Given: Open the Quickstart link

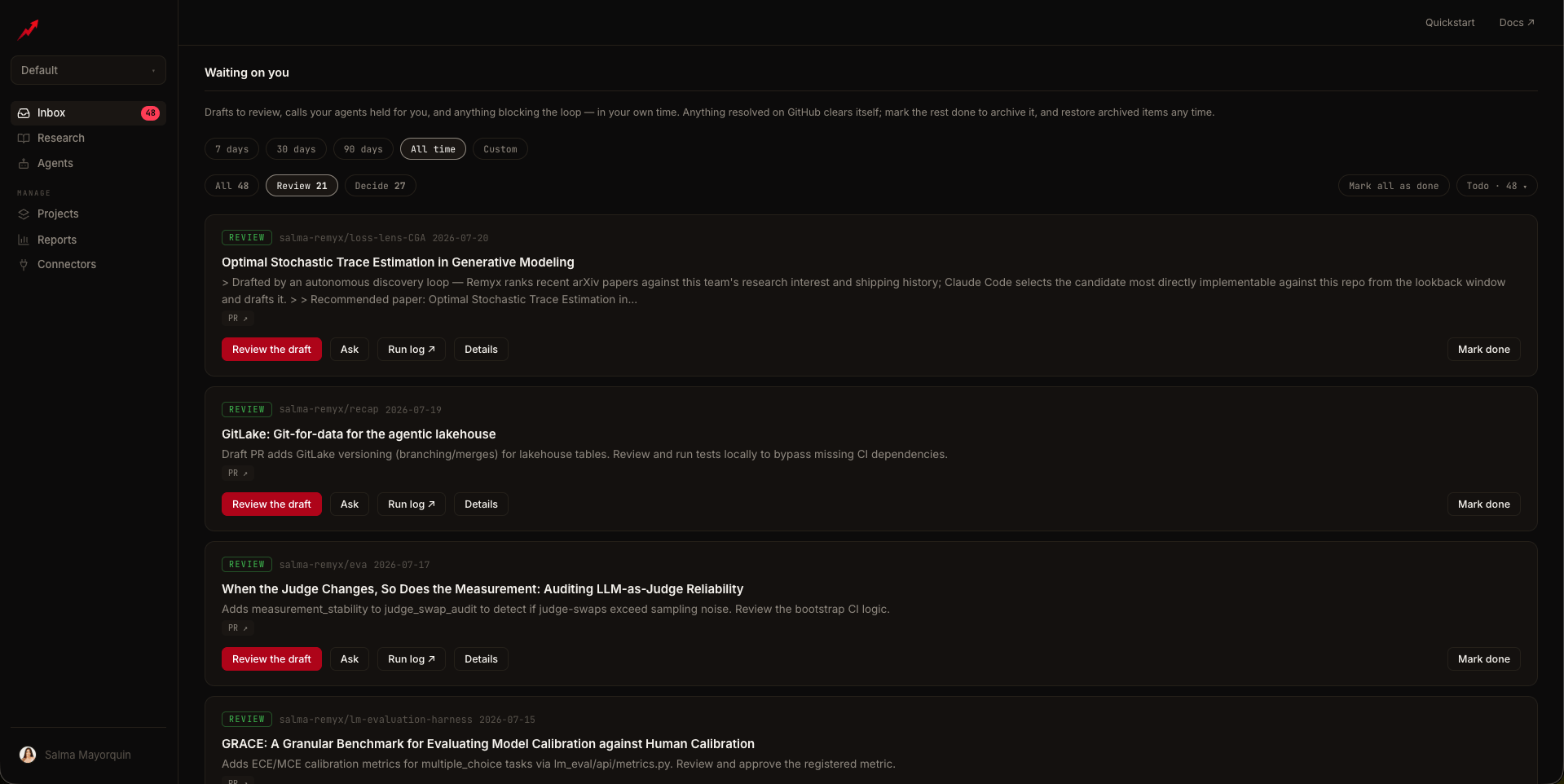Looking at the screenshot, I should pyautogui.click(x=1450, y=23).
